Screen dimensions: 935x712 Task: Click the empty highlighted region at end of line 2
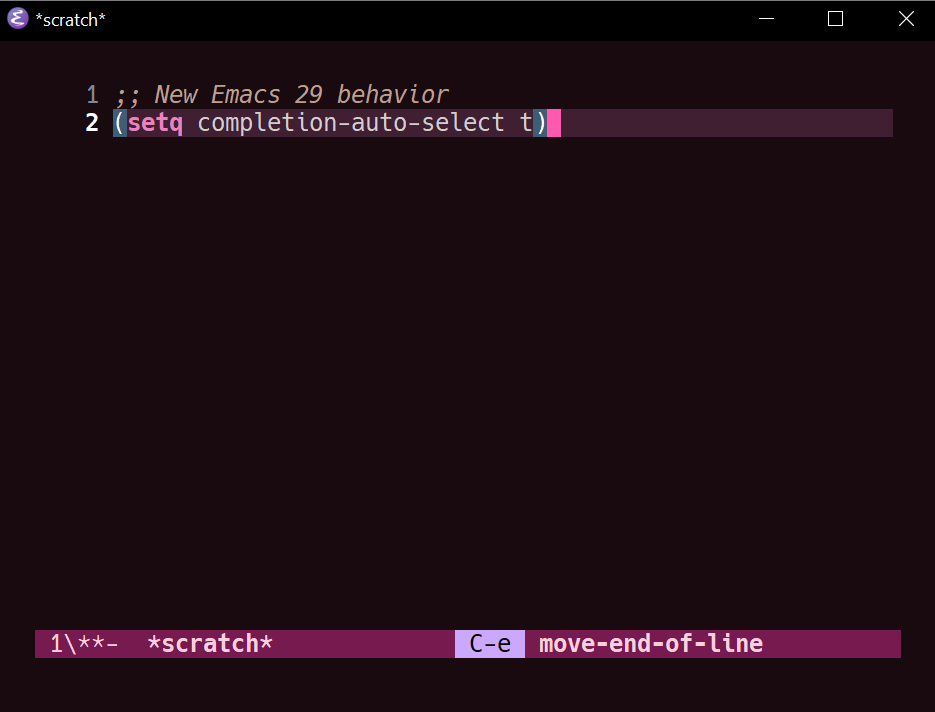click(727, 123)
